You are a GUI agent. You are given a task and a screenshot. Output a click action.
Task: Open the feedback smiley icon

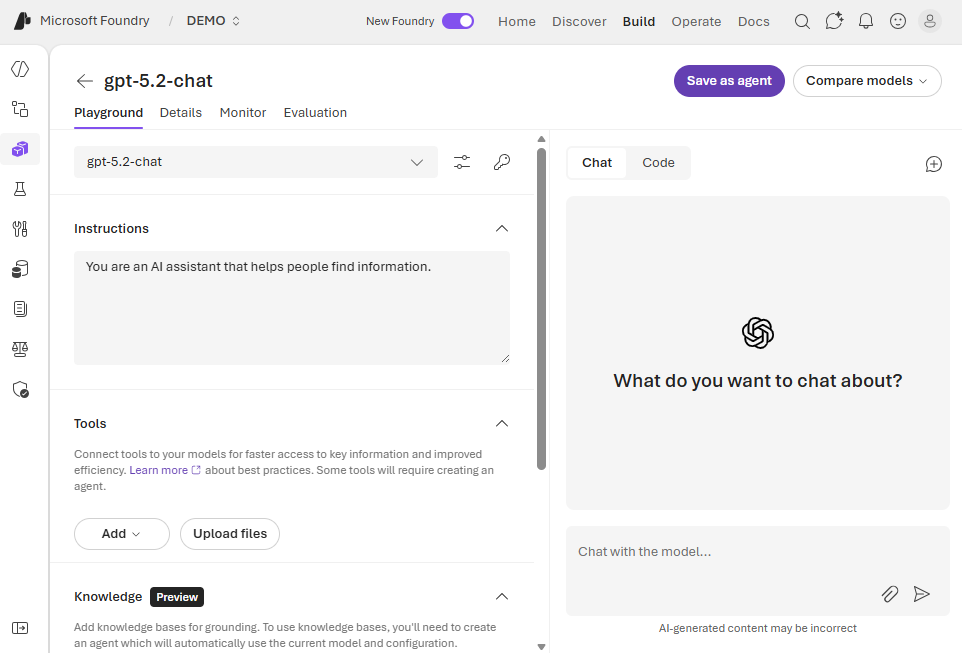(x=898, y=21)
